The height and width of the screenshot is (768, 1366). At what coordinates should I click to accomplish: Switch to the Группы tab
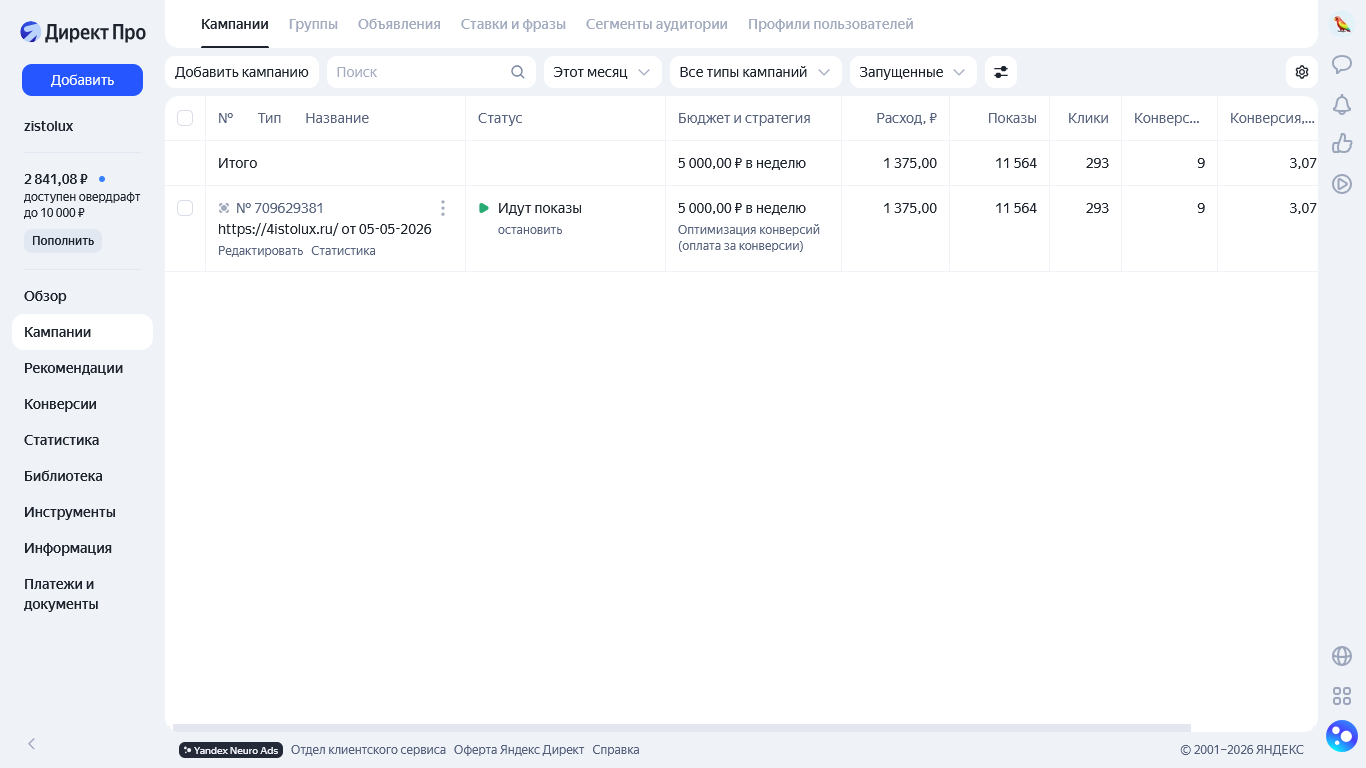click(313, 24)
